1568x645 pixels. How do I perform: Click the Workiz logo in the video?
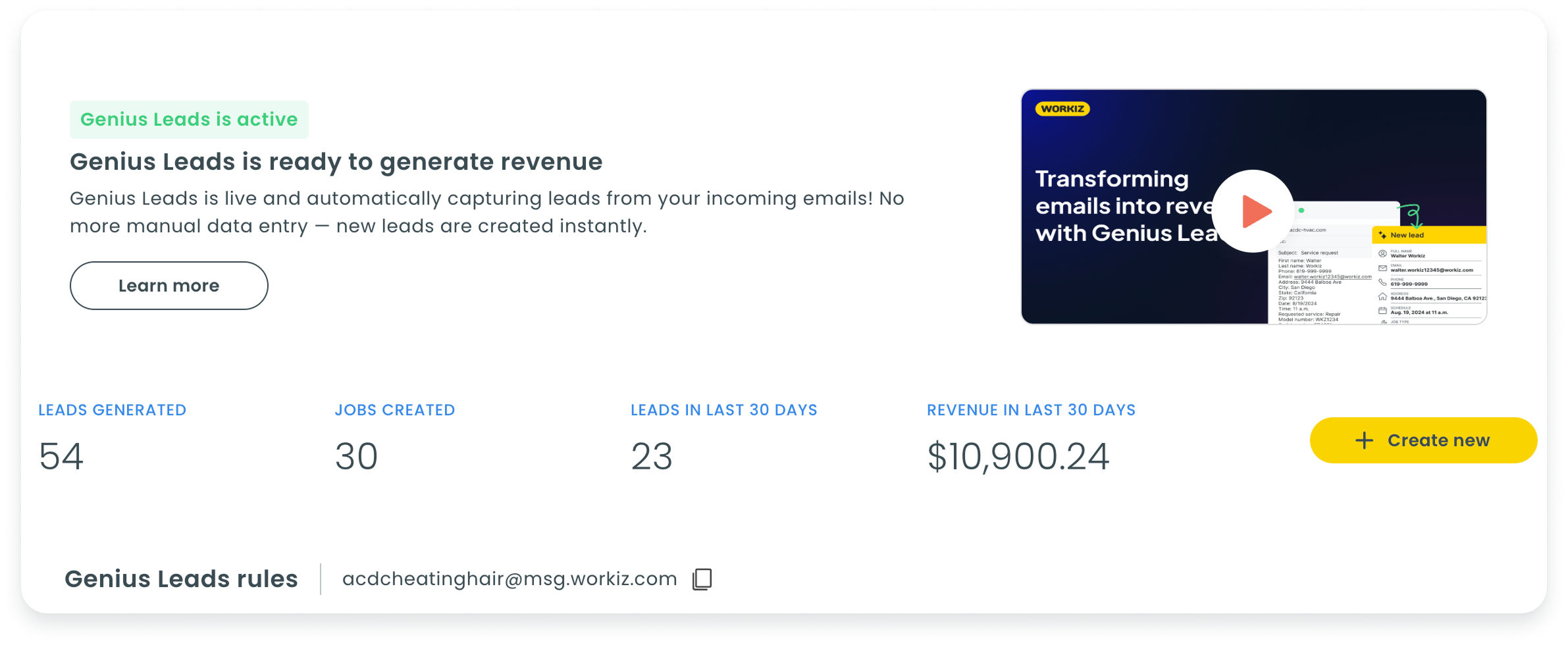coord(1062,109)
